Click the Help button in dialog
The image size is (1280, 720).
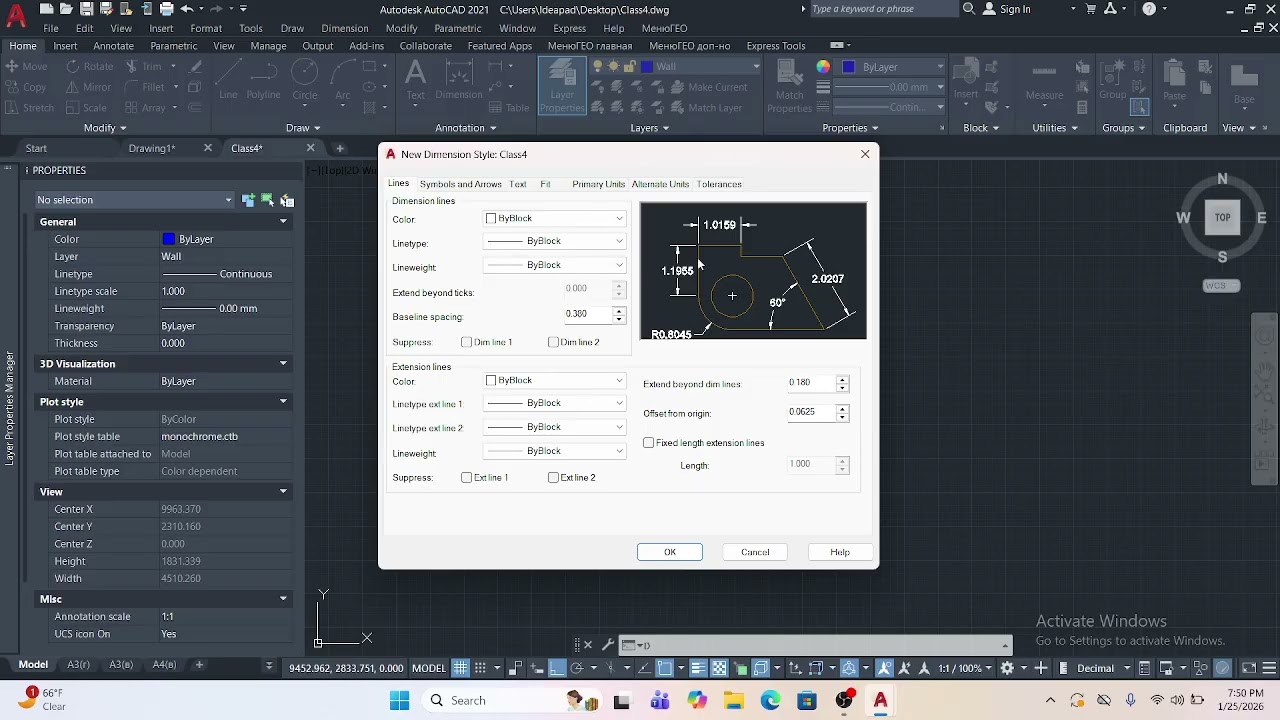pyautogui.click(x=840, y=552)
